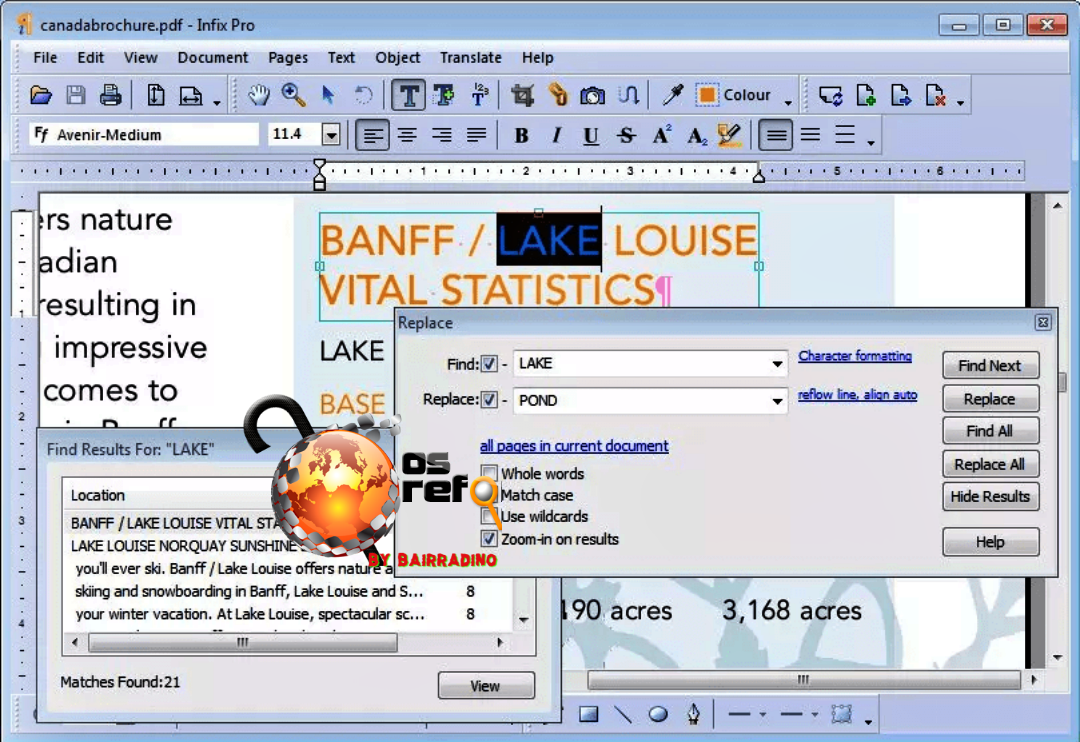Close the Replace dialog
1080x742 pixels.
tap(1043, 322)
